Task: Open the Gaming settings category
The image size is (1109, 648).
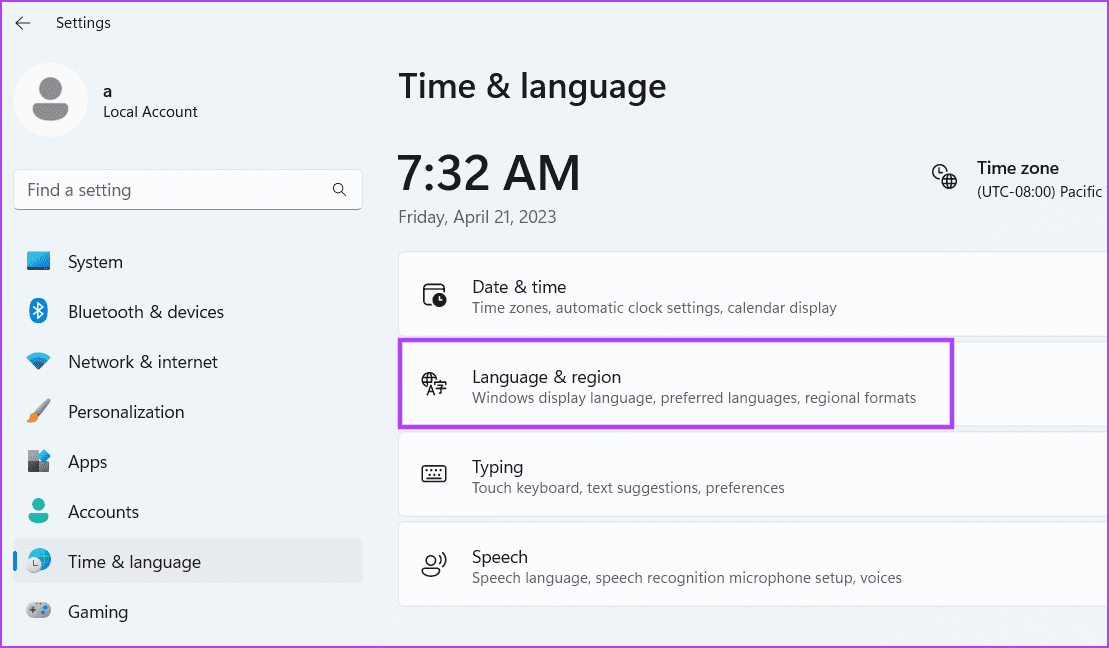Action: pos(187,611)
